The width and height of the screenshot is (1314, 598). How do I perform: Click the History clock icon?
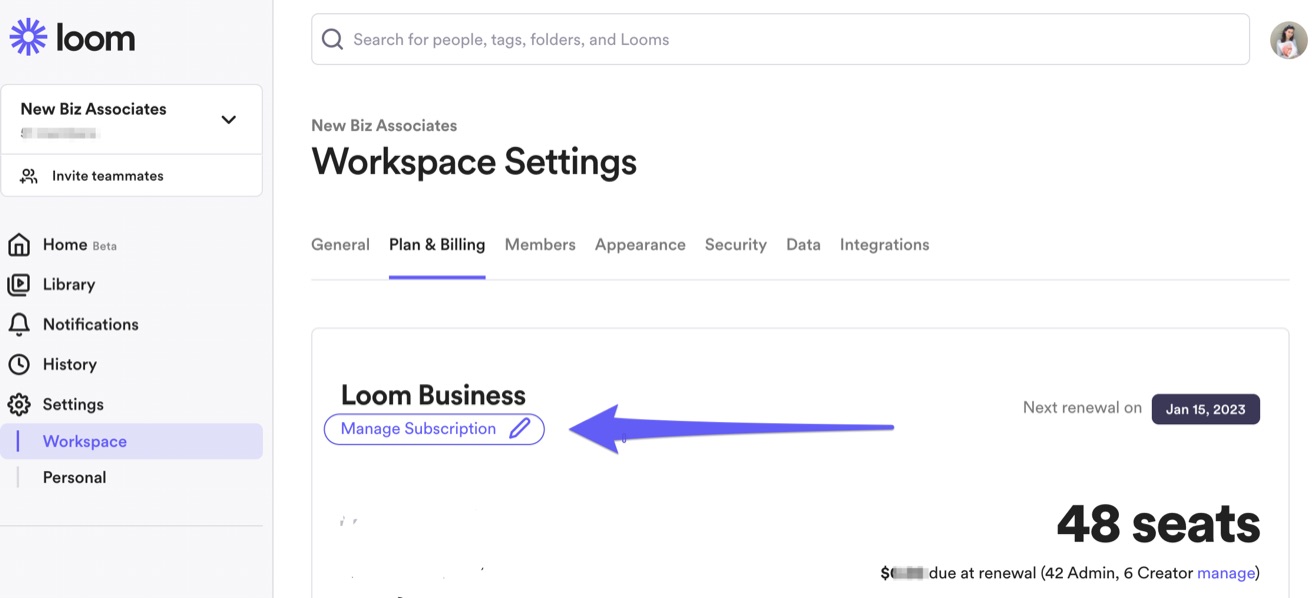coord(19,365)
